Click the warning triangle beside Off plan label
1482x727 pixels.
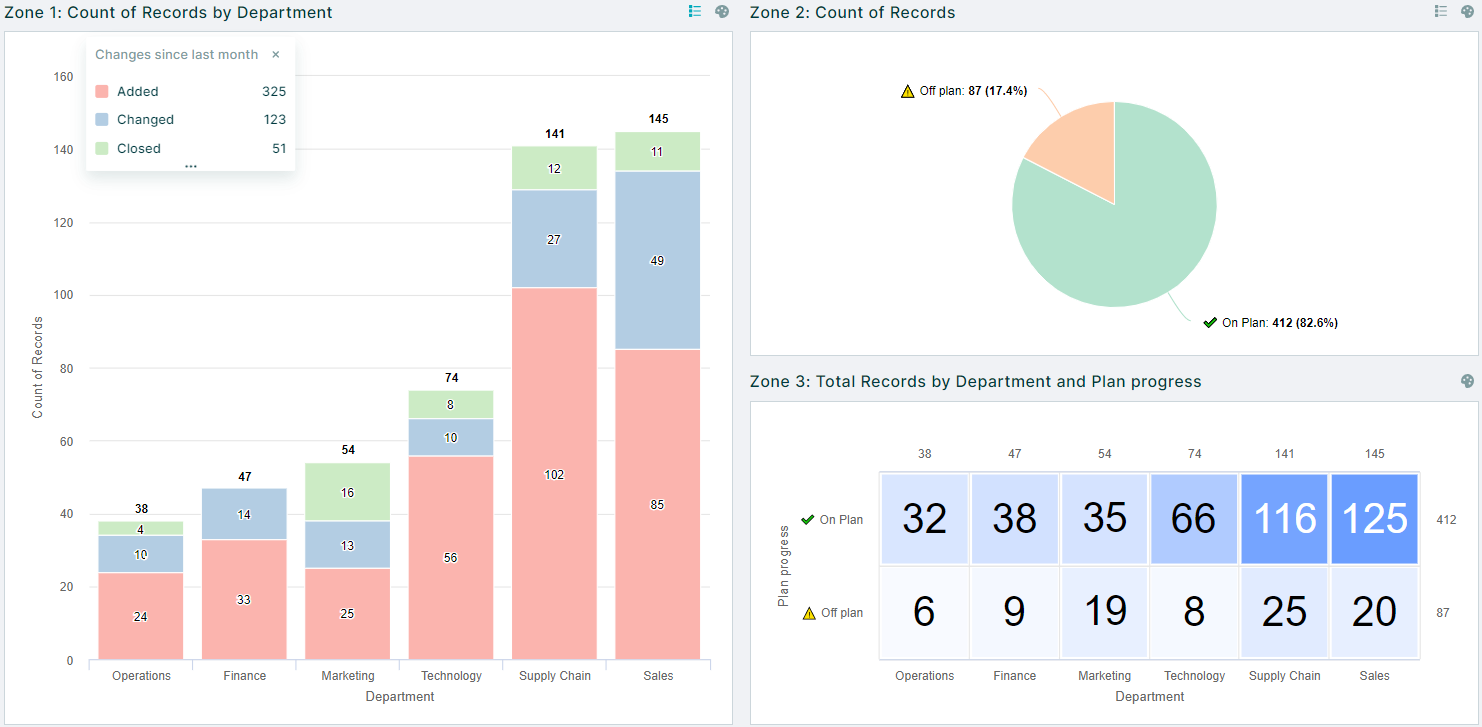point(905,90)
